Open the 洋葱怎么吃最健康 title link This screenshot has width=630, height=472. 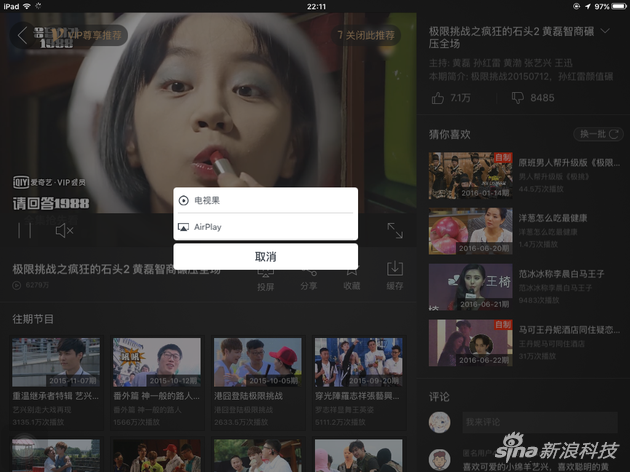(553, 218)
